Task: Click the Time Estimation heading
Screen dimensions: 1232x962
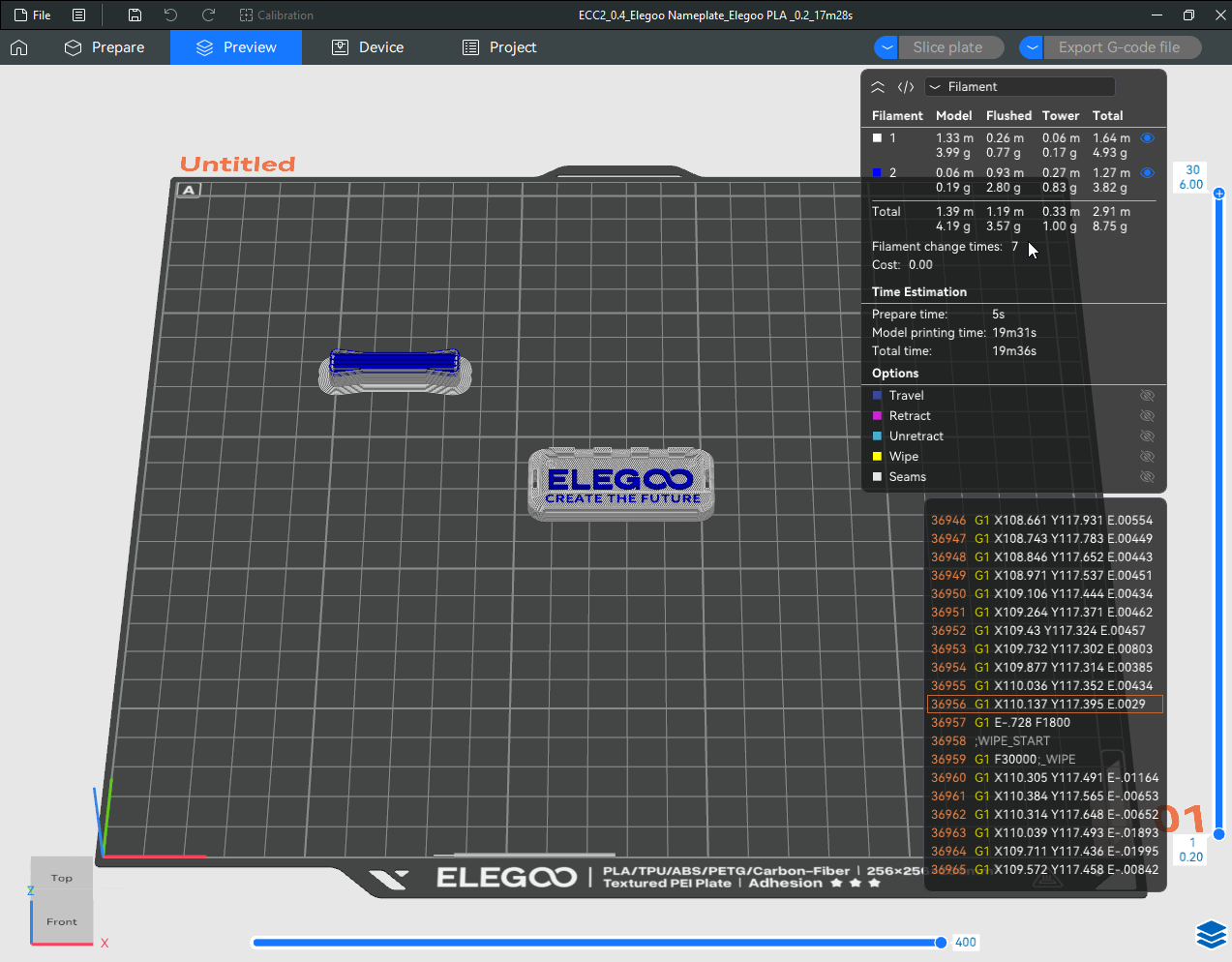Action: tap(919, 292)
